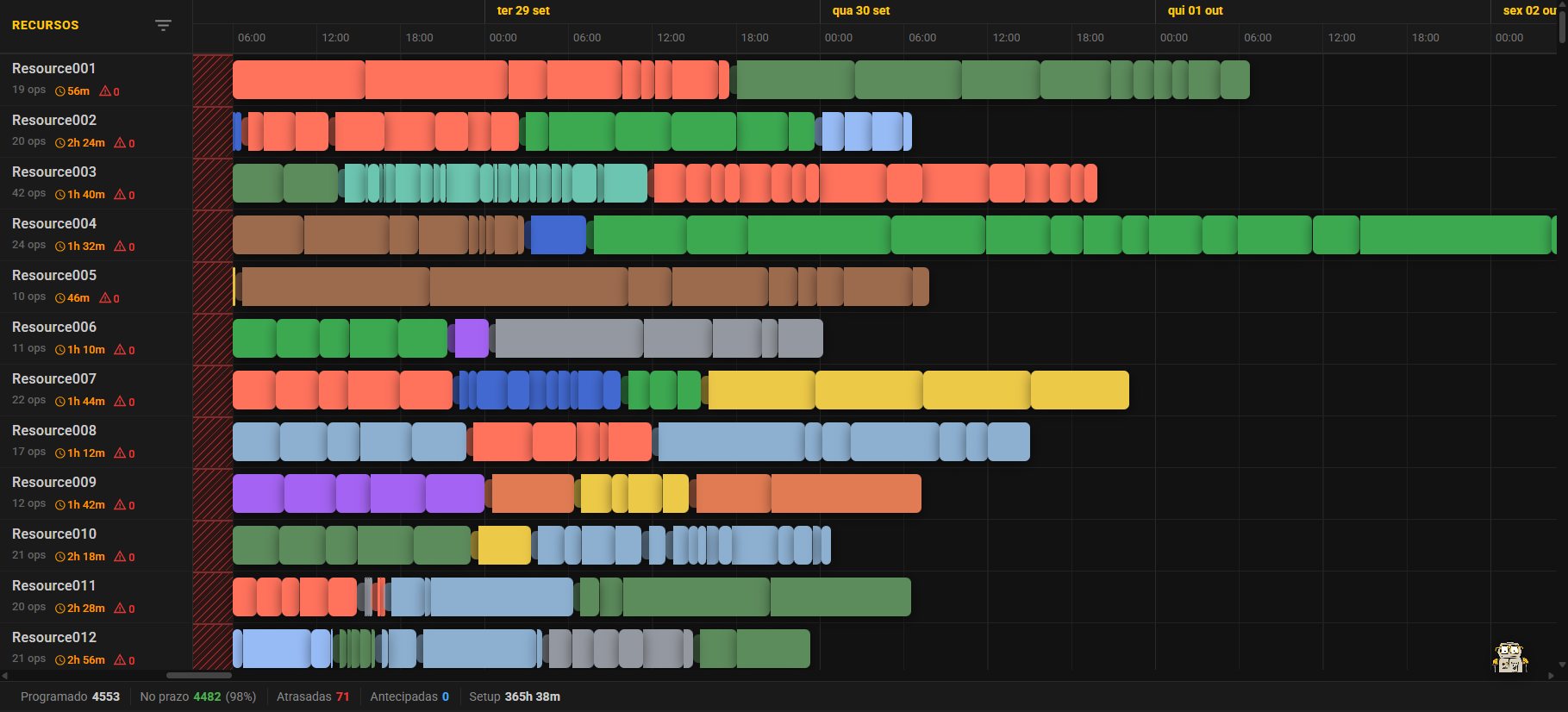Click '42 ops' under Resource003
Image resolution: width=1568 pixels, height=712 pixels.
click(28, 193)
